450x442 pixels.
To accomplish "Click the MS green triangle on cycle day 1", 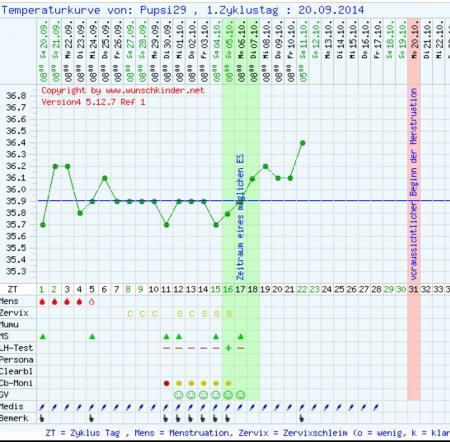I will point(42,337).
